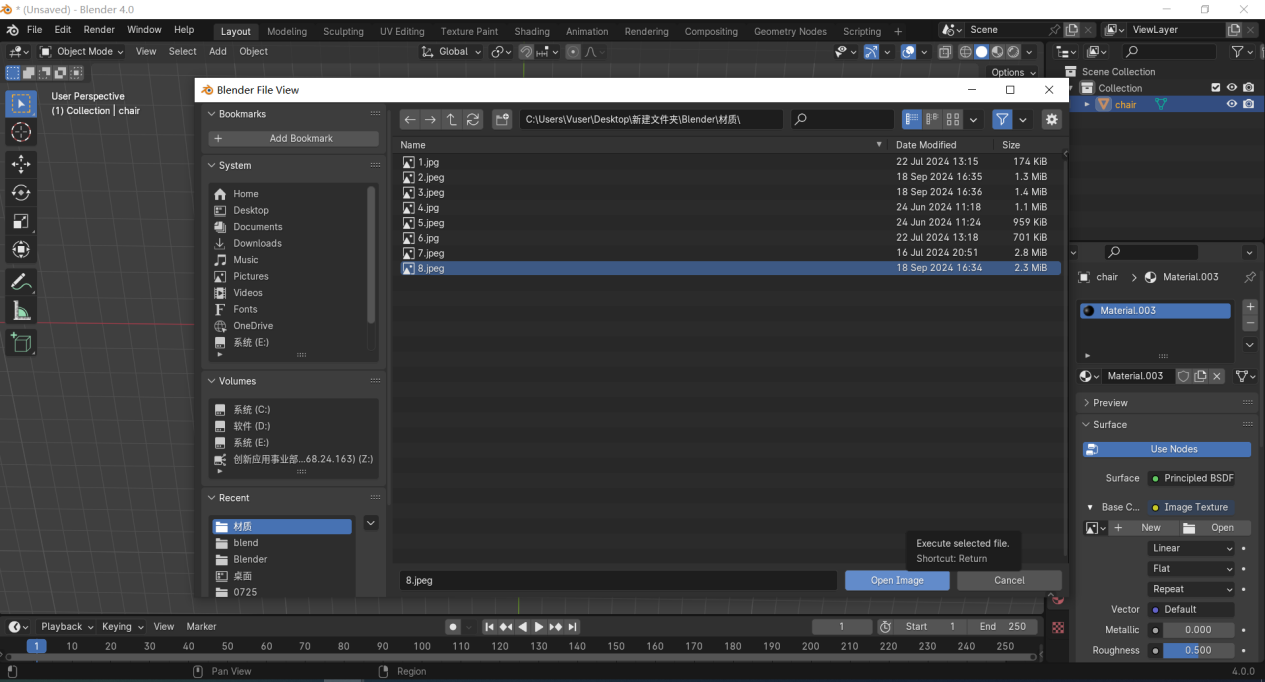Refresh the file list
The image size is (1265, 682).
tap(473, 119)
